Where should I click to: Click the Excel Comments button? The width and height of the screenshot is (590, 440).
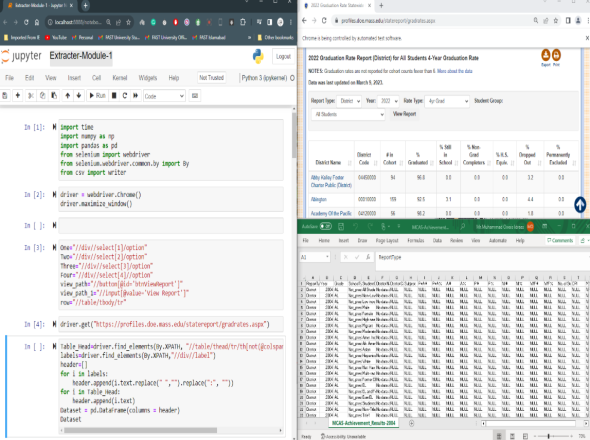(x=560, y=241)
